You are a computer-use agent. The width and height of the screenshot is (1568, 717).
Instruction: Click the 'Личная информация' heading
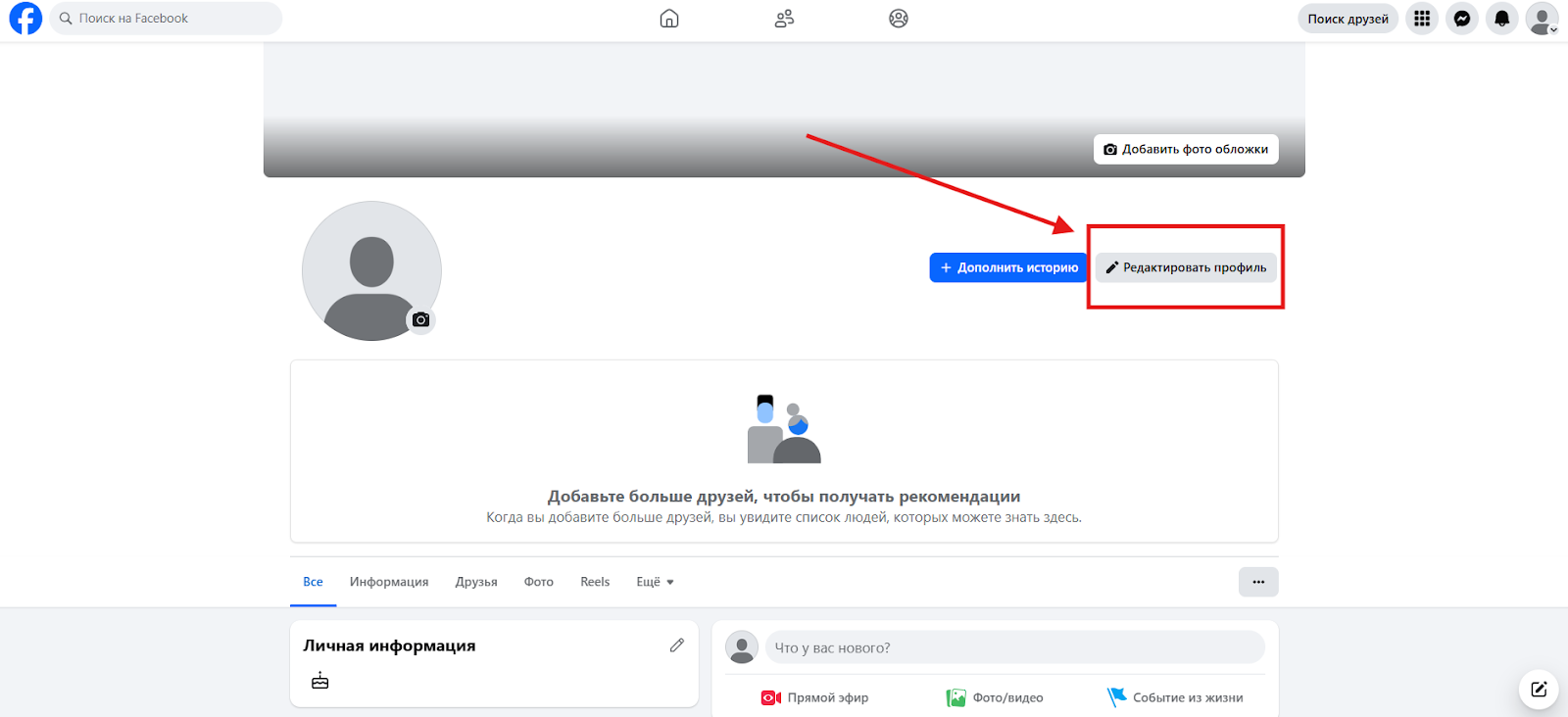389,645
